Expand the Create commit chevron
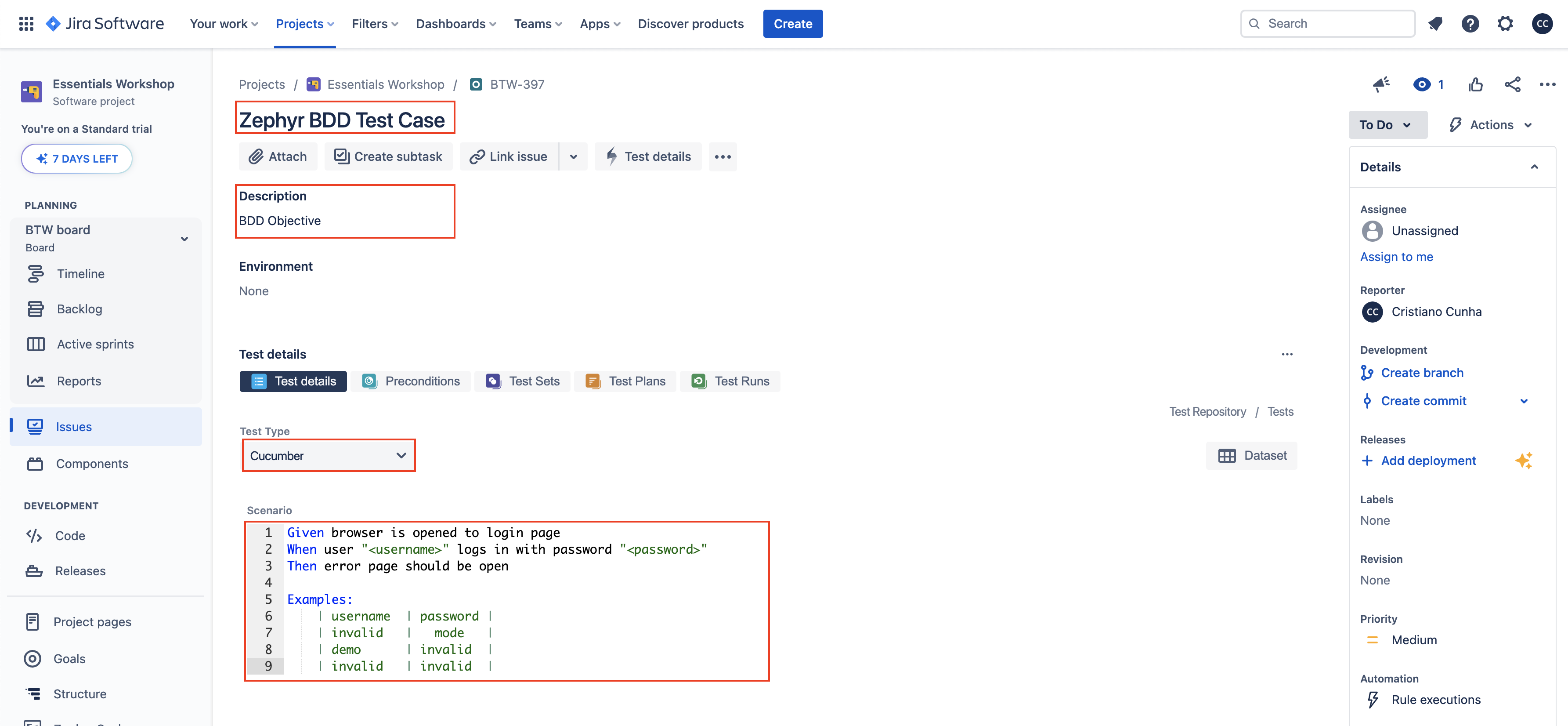Image resolution: width=1568 pixels, height=726 pixels. click(x=1524, y=401)
